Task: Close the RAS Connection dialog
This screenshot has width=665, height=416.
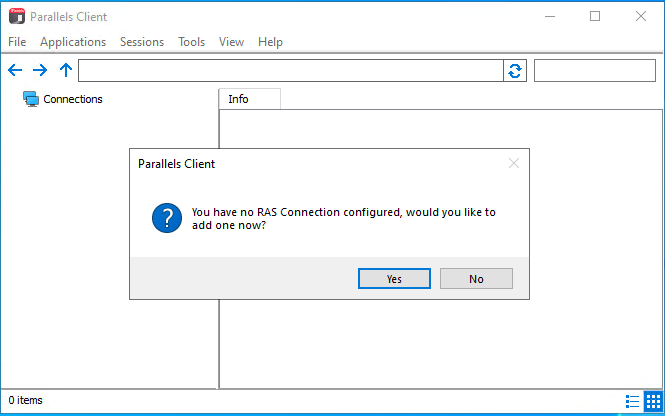Action: (x=514, y=163)
